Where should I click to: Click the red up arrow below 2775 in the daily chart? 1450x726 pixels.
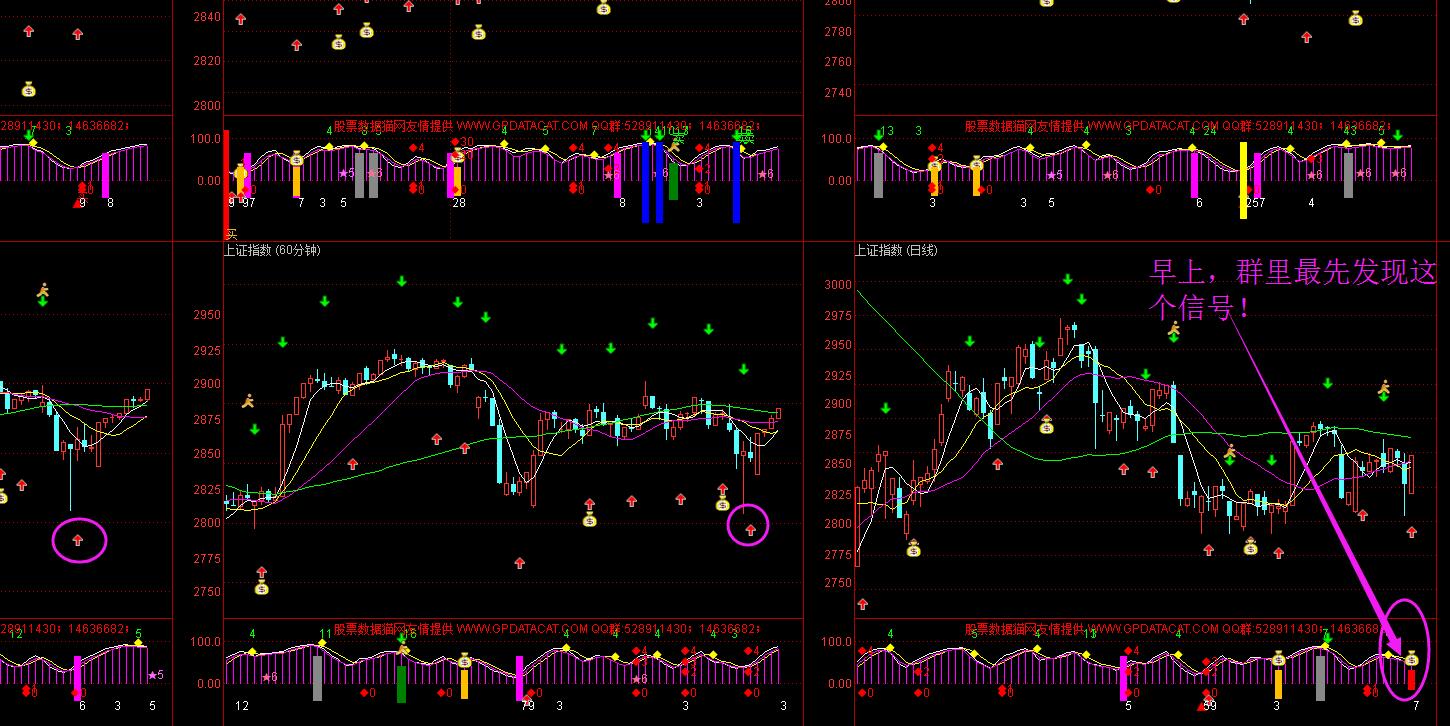click(x=863, y=604)
